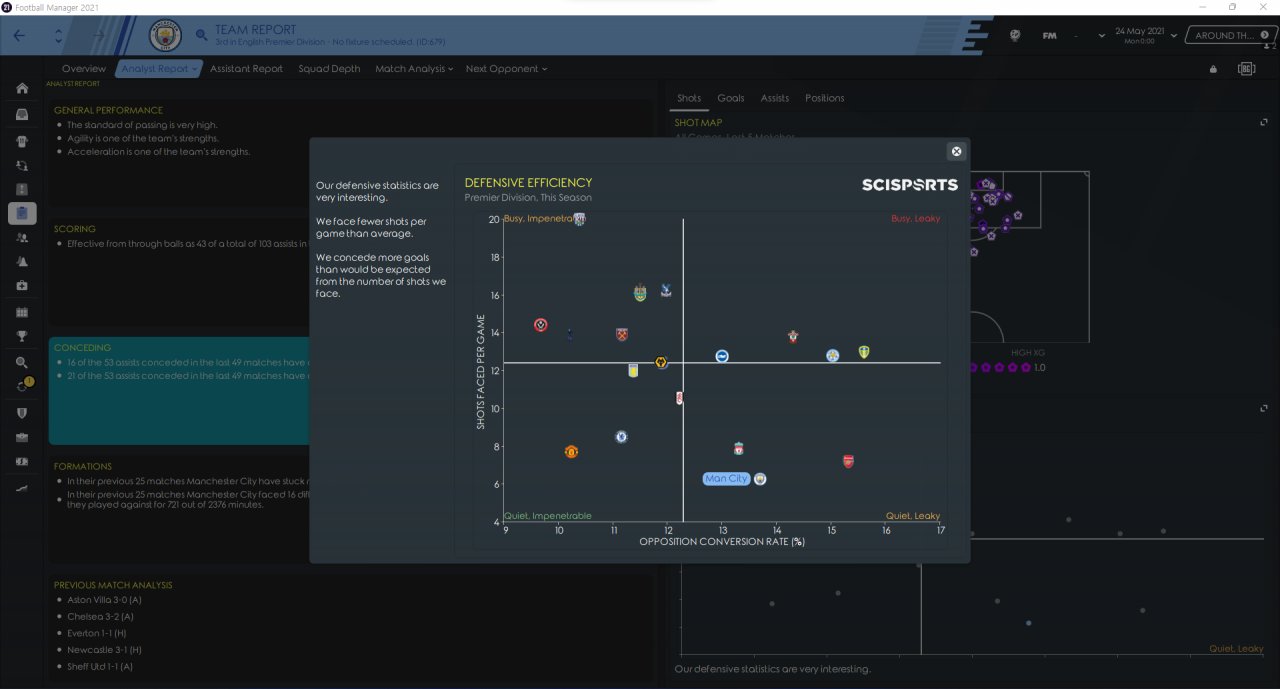Viewport: 1280px width, 689px height.
Task: Go to Home from sidebar icon
Action: point(22,88)
